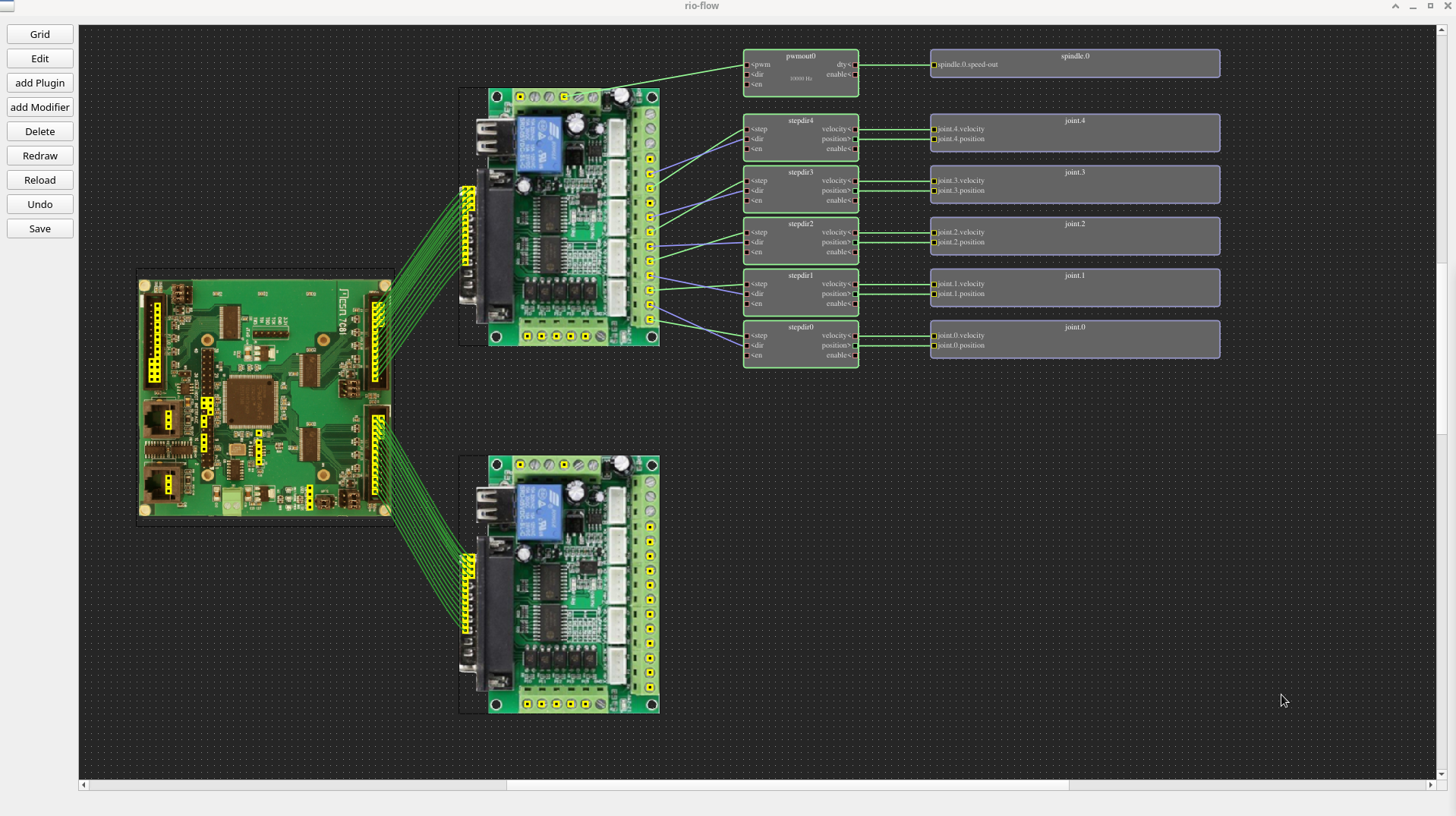Select the pwmout0 plugin node title
Screen dimensions: 1456x816
800,56
